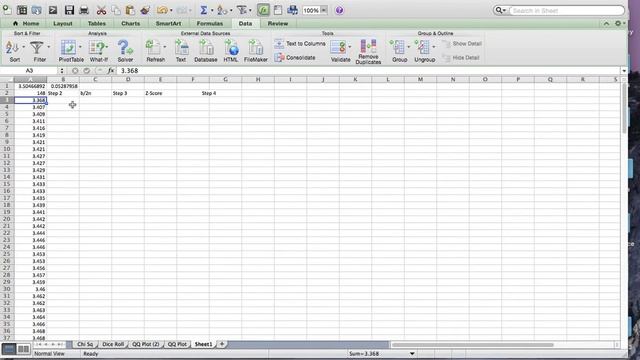The image size is (640, 360).
Task: Open the ribbon Sort dropdown arrow
Action: (23, 47)
